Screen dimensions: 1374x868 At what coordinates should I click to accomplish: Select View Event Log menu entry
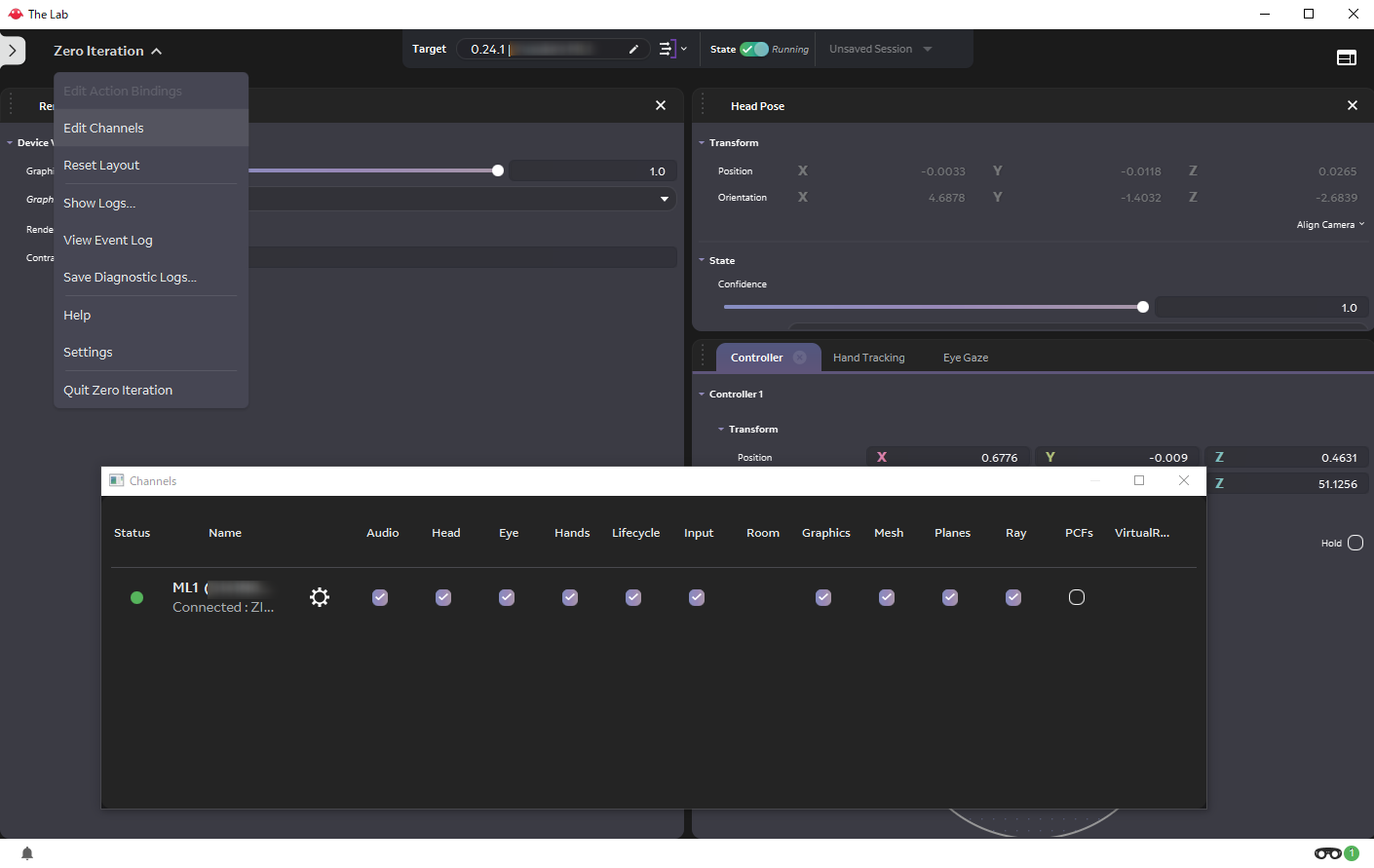[x=151, y=240]
